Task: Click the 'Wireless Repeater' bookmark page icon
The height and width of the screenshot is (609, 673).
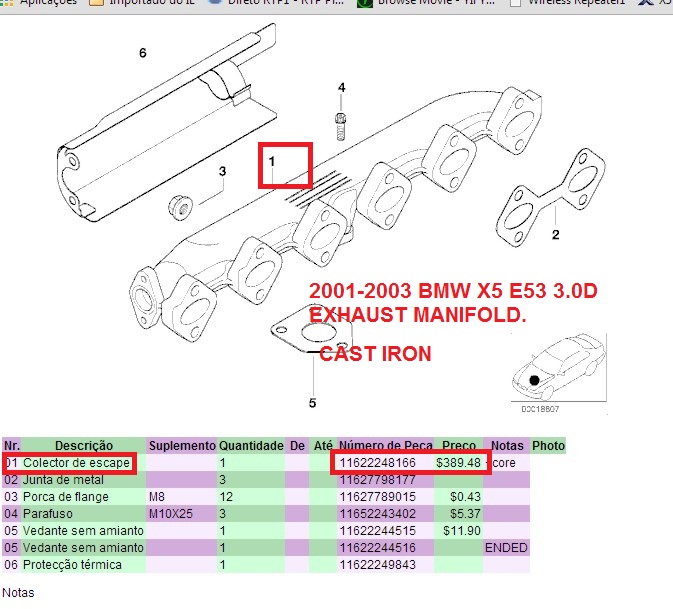Action: click(x=515, y=3)
